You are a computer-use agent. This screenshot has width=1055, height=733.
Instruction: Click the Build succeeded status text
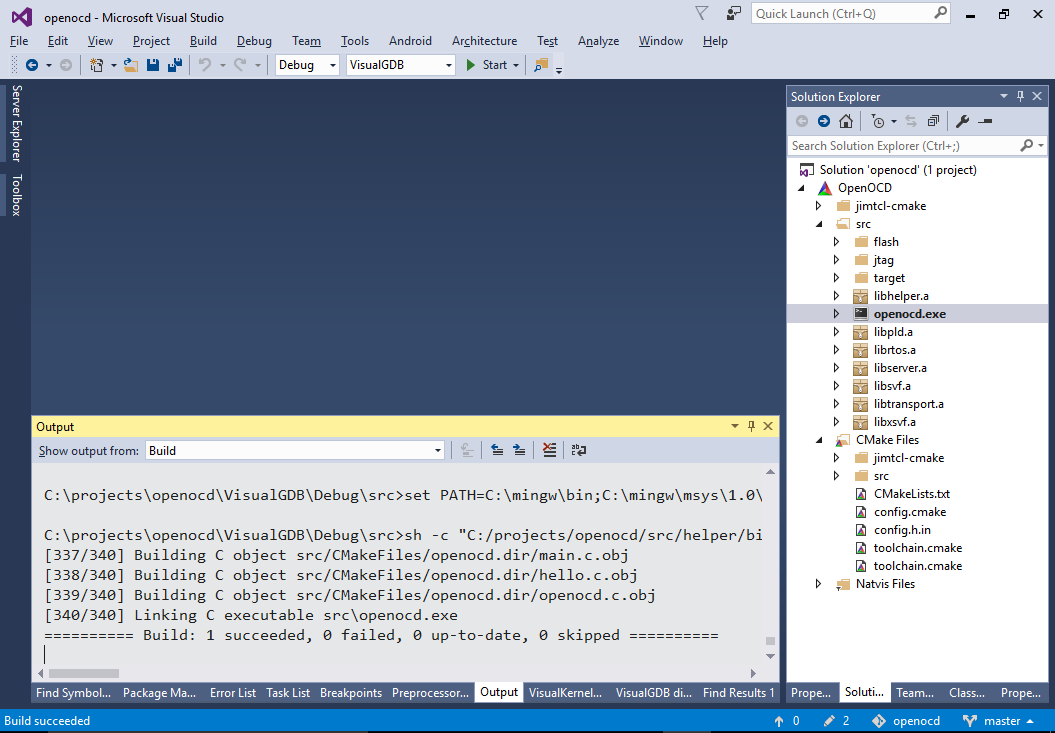click(47, 721)
